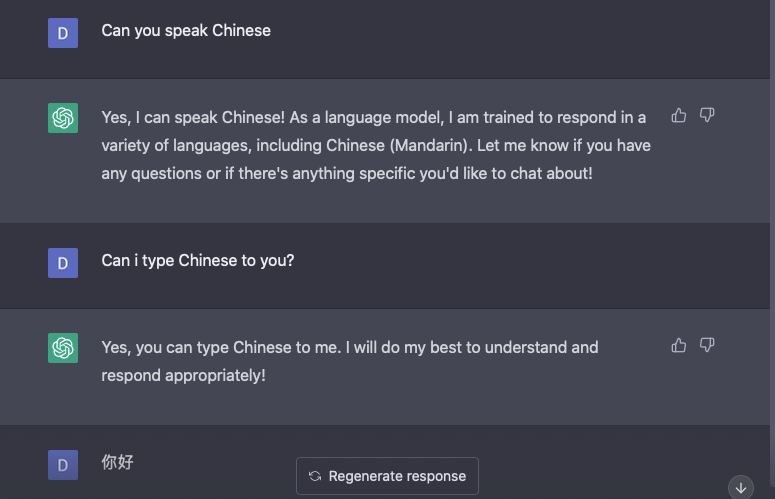Like the first ChatGPT reply with thumbs up

tap(679, 116)
